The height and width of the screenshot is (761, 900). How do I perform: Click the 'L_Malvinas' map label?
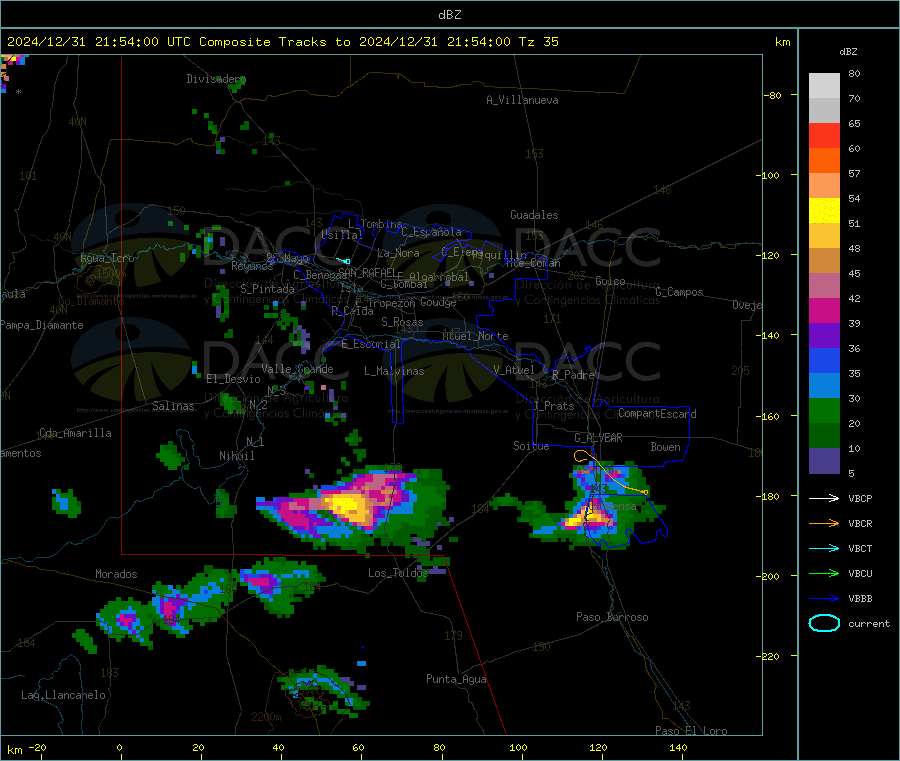point(394,371)
